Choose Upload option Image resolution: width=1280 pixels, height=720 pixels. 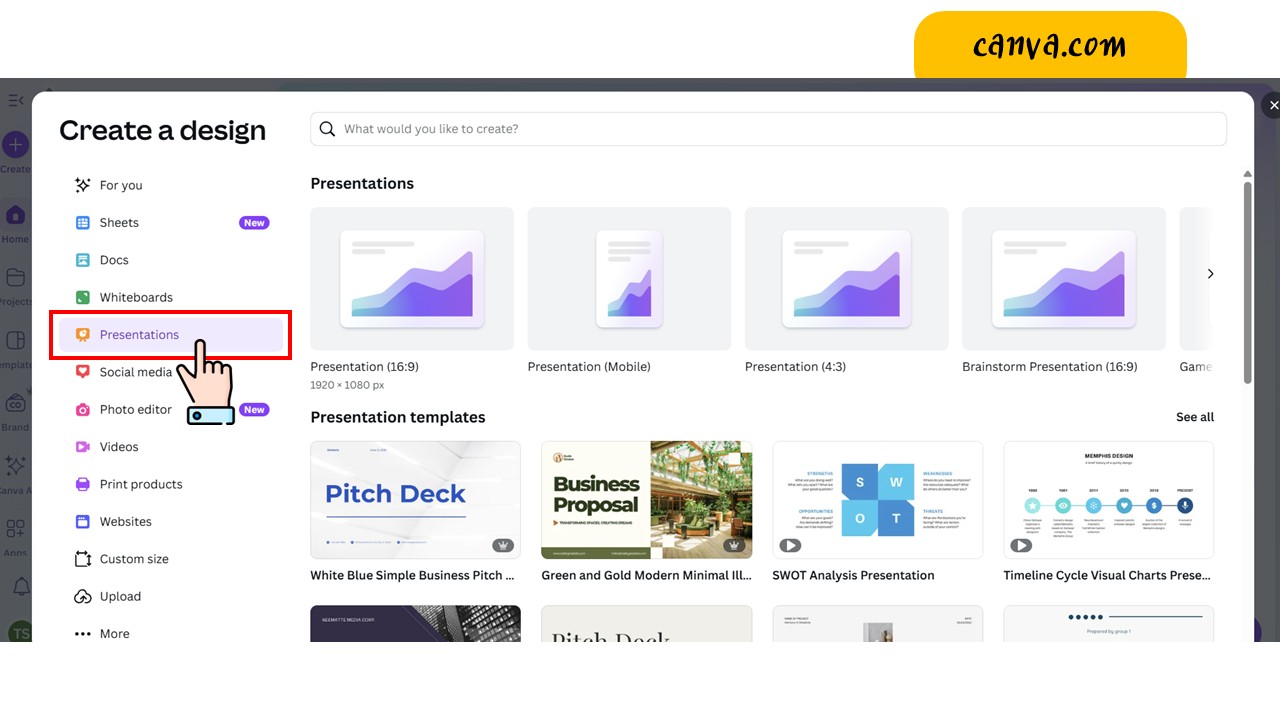click(x=171, y=597)
